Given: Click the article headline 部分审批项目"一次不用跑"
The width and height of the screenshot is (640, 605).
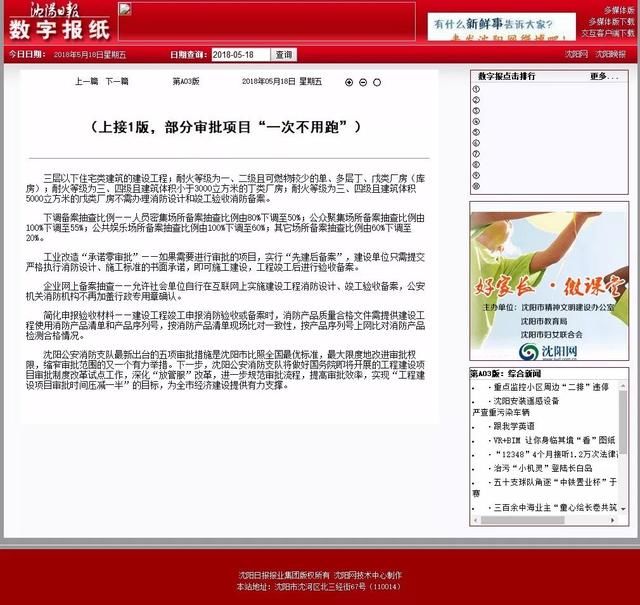Looking at the screenshot, I should pyautogui.click(x=225, y=127).
